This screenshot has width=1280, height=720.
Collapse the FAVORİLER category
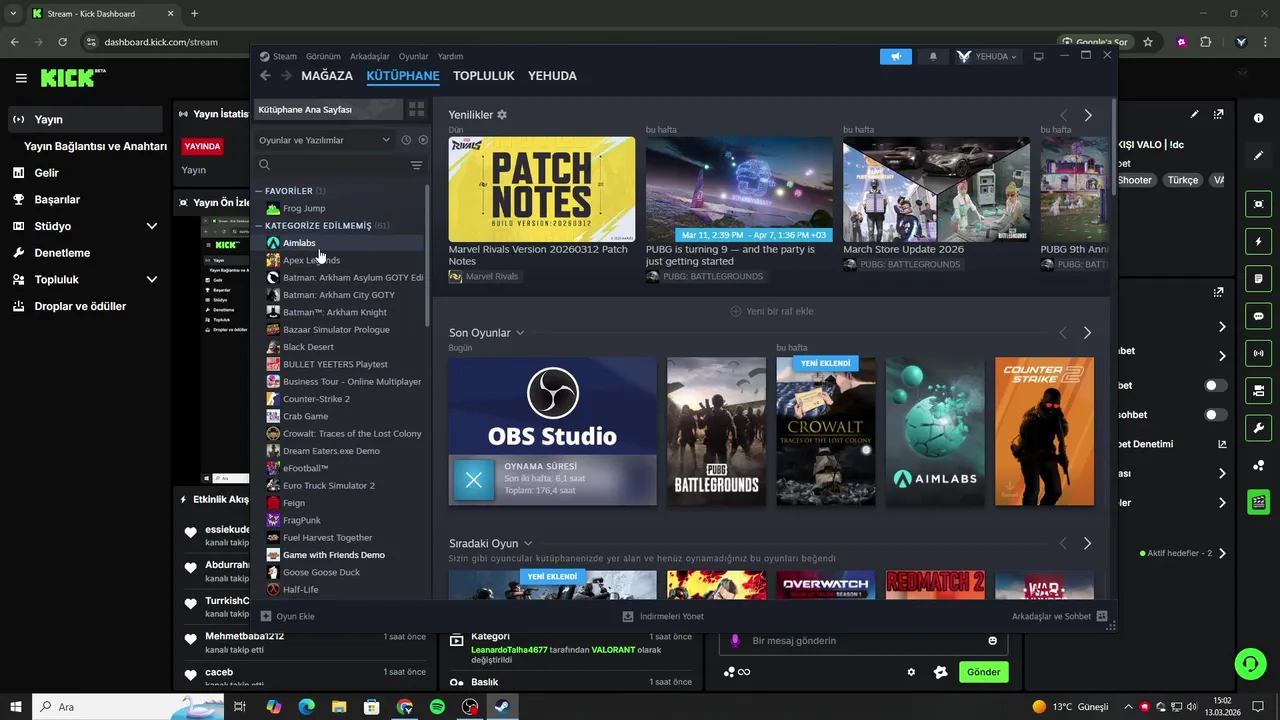(258, 191)
